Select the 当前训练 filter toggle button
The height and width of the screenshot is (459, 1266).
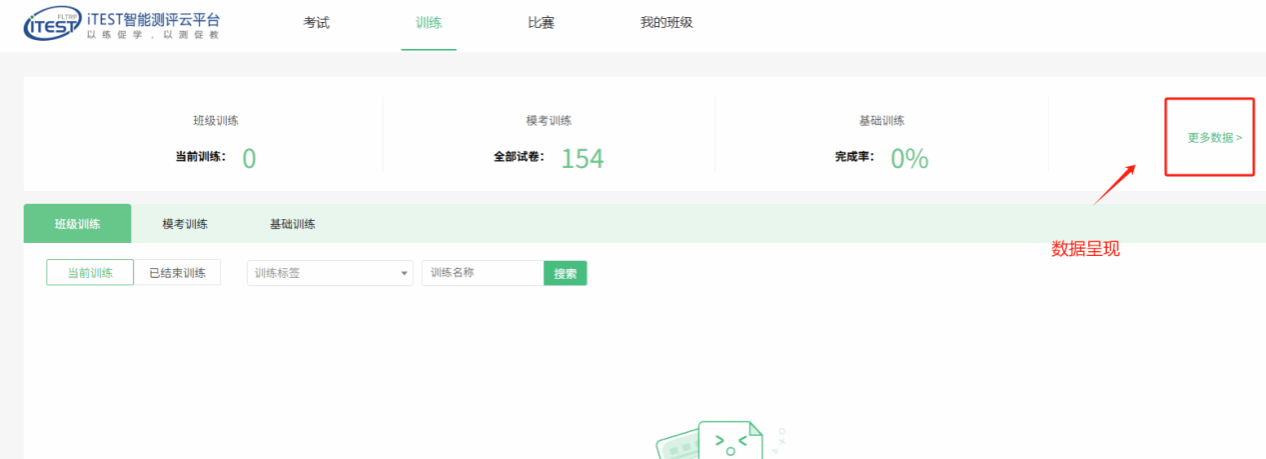[90, 273]
